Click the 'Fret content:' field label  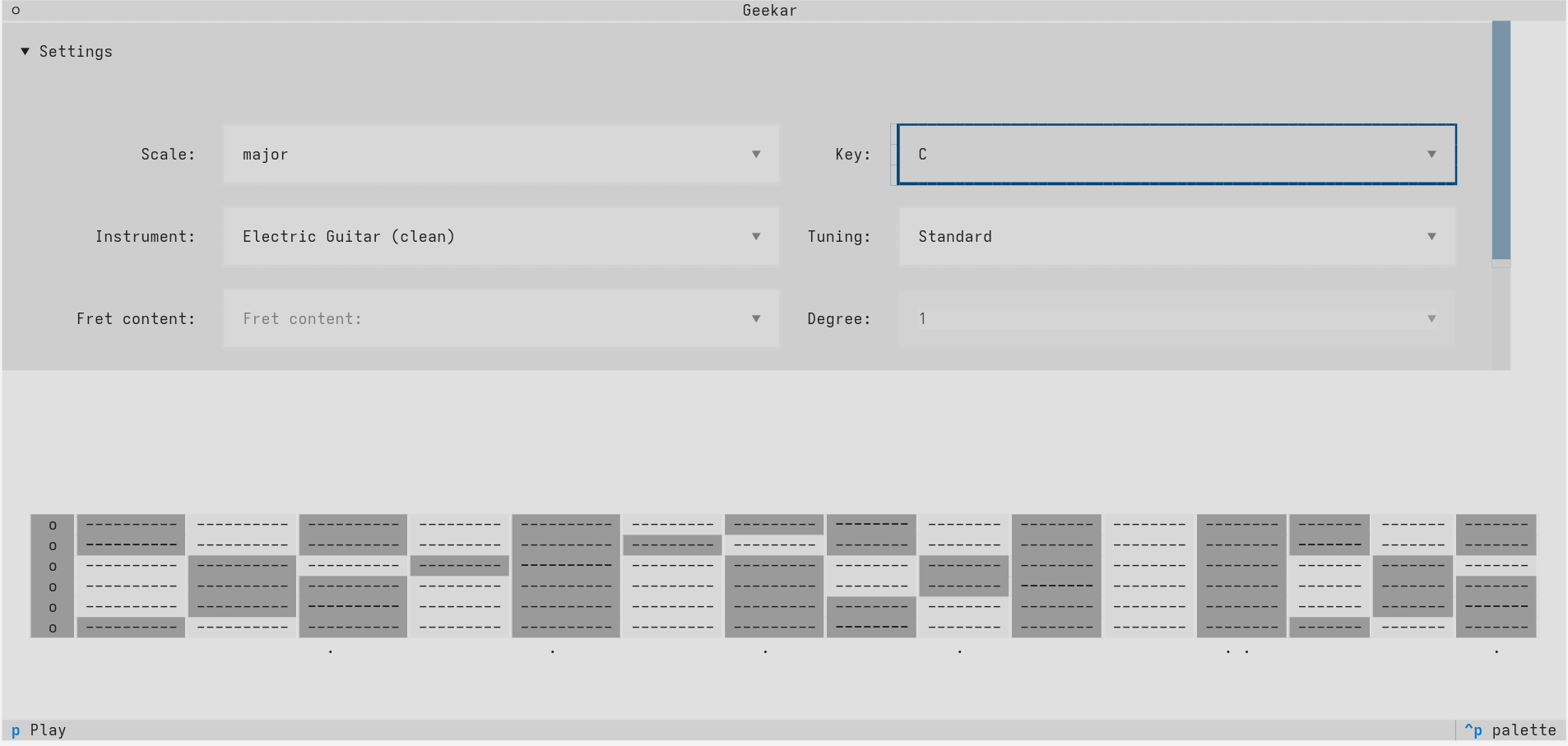pos(136,318)
